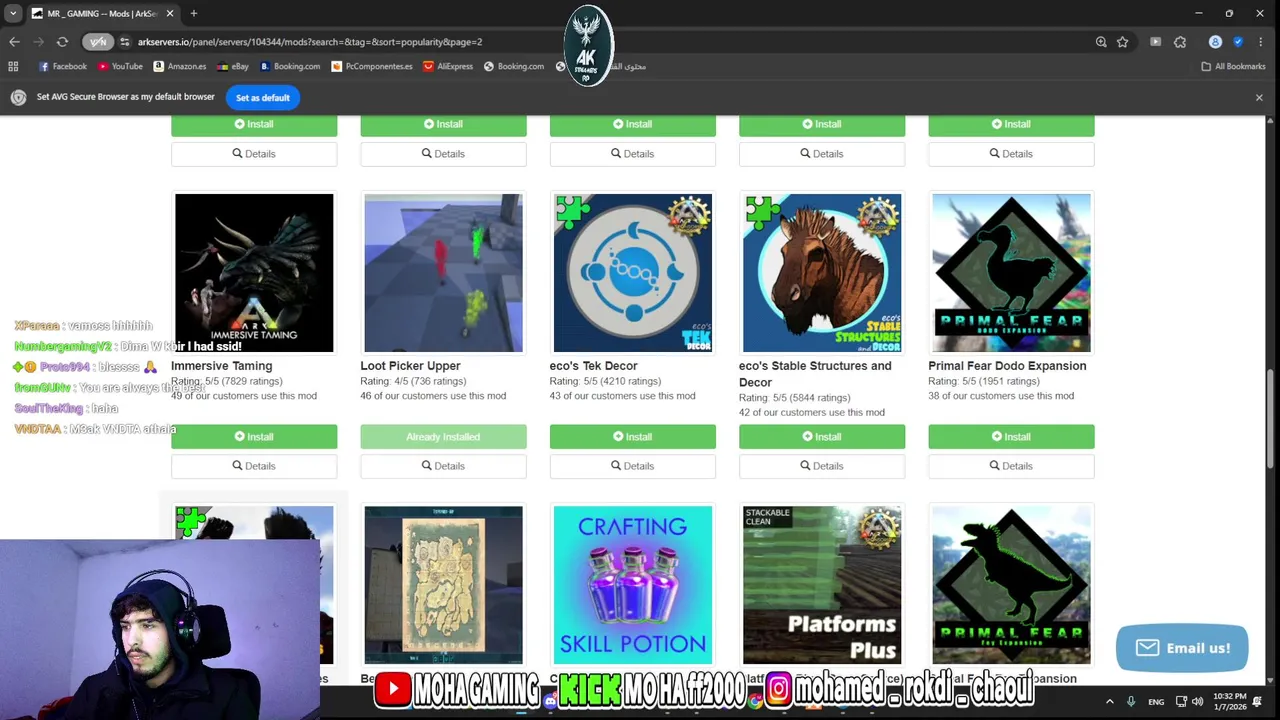
Task: Open the island map mod thumbnail
Action: click(443, 585)
